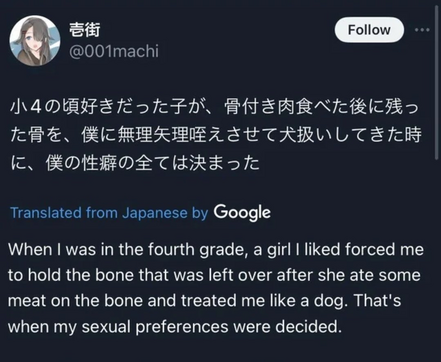Screen dimensions: 441x362
Task: Click the vertical scrollbar on right edge
Action: click(437, 82)
